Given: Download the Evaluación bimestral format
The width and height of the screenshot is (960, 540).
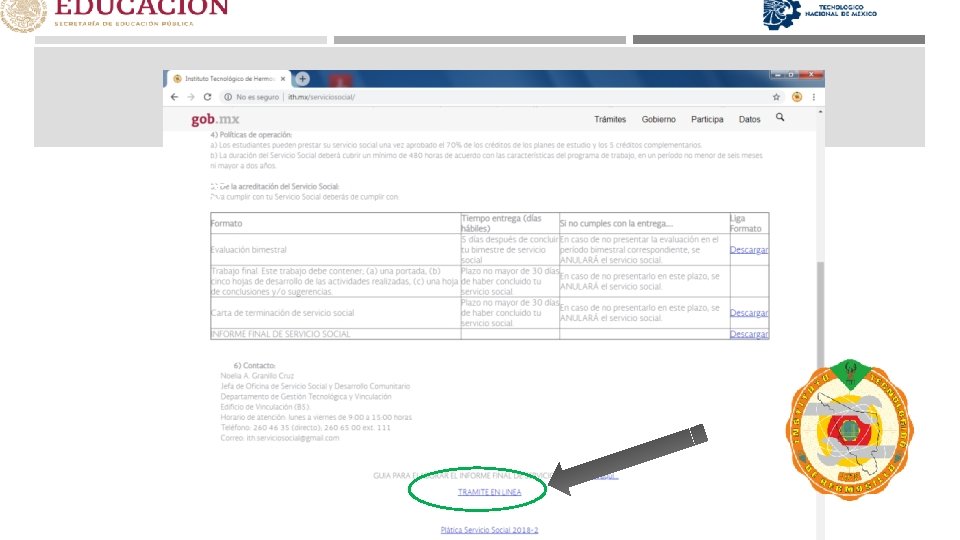Looking at the screenshot, I should tap(749, 250).
